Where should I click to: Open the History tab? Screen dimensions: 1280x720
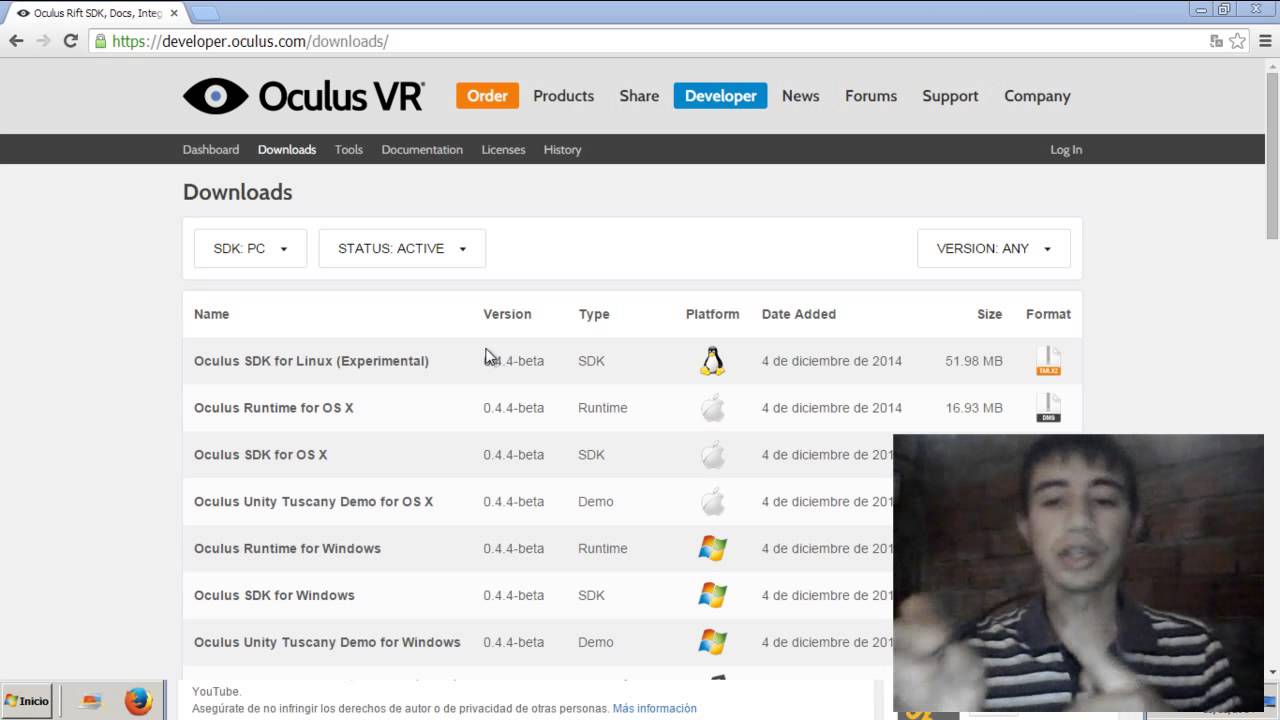coord(562,150)
